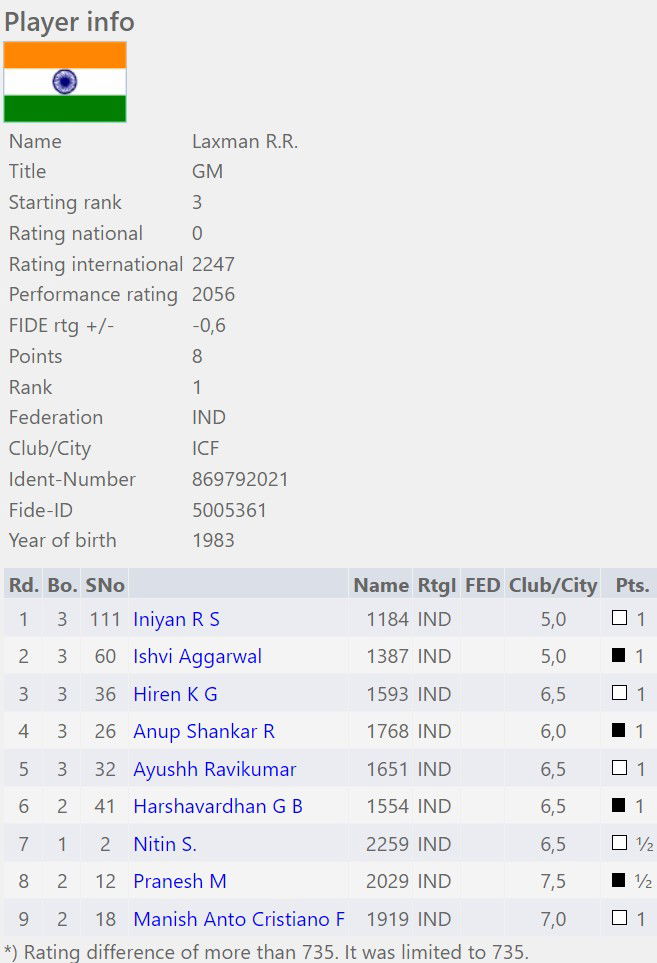The height and width of the screenshot is (963, 657).
Task: Click Hiren K G opponent link
Action: click(x=175, y=694)
